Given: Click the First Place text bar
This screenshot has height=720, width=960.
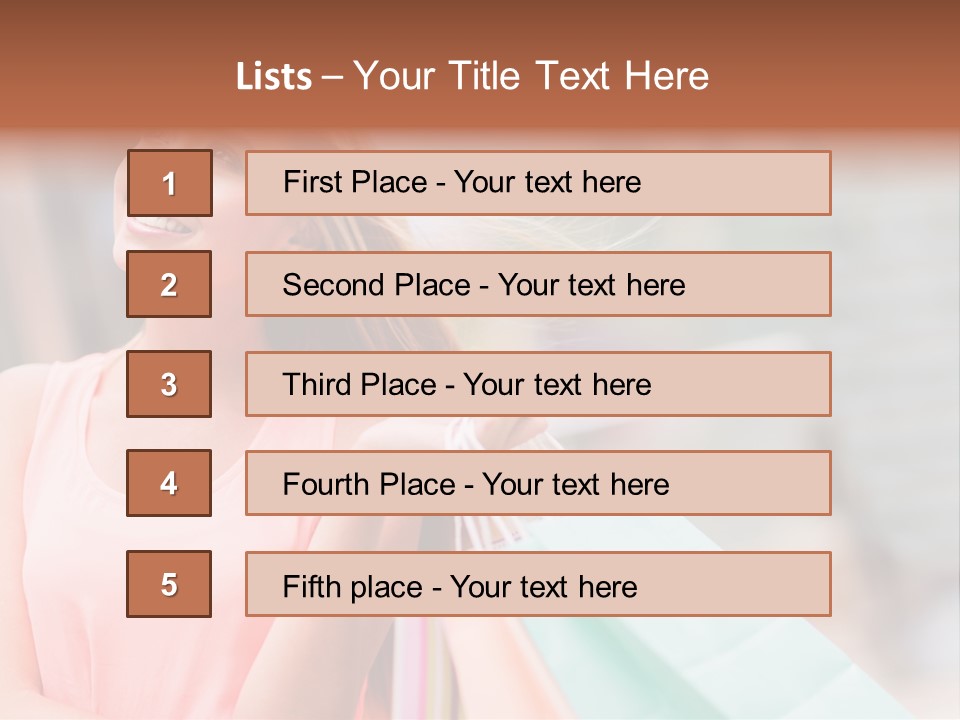Looking at the screenshot, I should pyautogui.click(x=538, y=183).
